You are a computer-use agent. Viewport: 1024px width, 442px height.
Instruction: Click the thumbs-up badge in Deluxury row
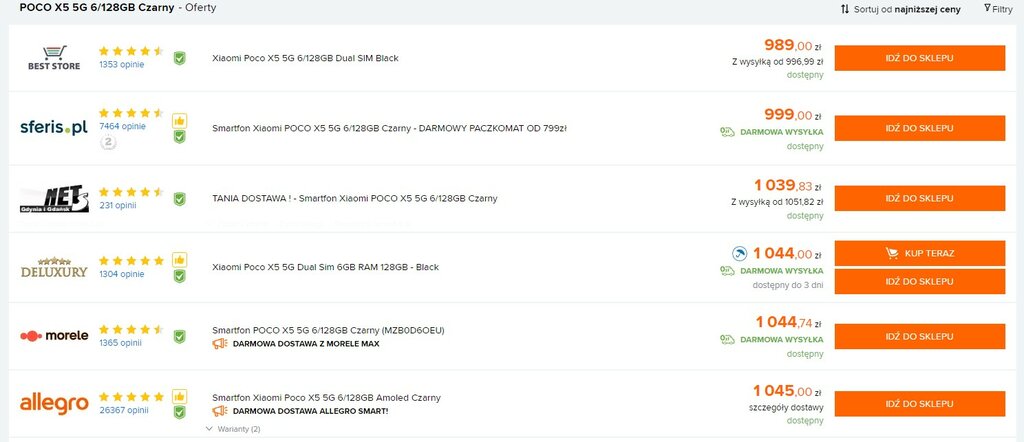point(180,260)
